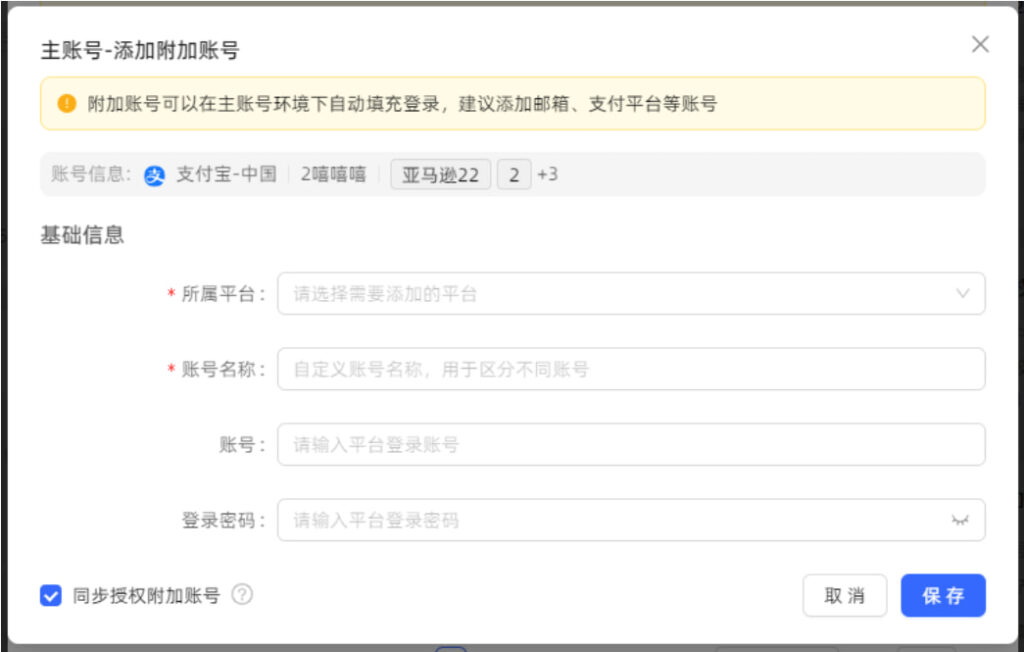Open the 所属平台 platform dropdown
Image resolution: width=1024 pixels, height=652 pixels.
click(631, 293)
